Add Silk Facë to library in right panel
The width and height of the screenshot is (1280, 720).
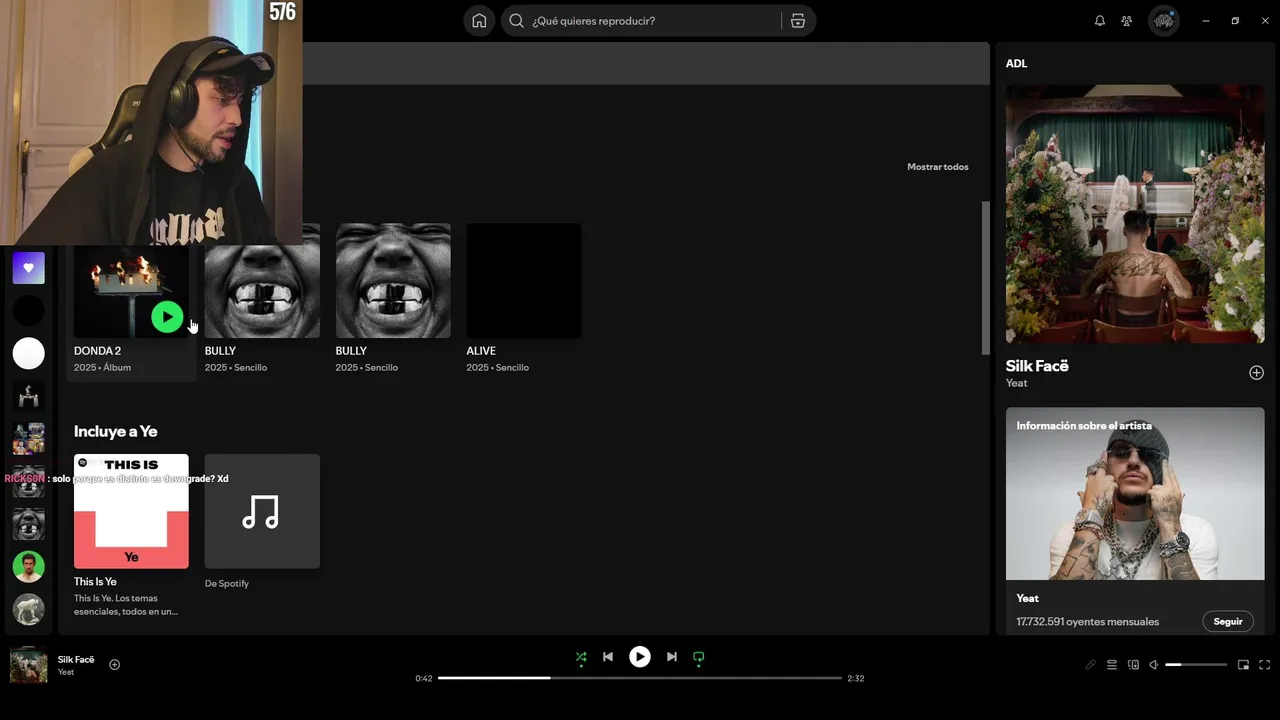pos(1256,373)
